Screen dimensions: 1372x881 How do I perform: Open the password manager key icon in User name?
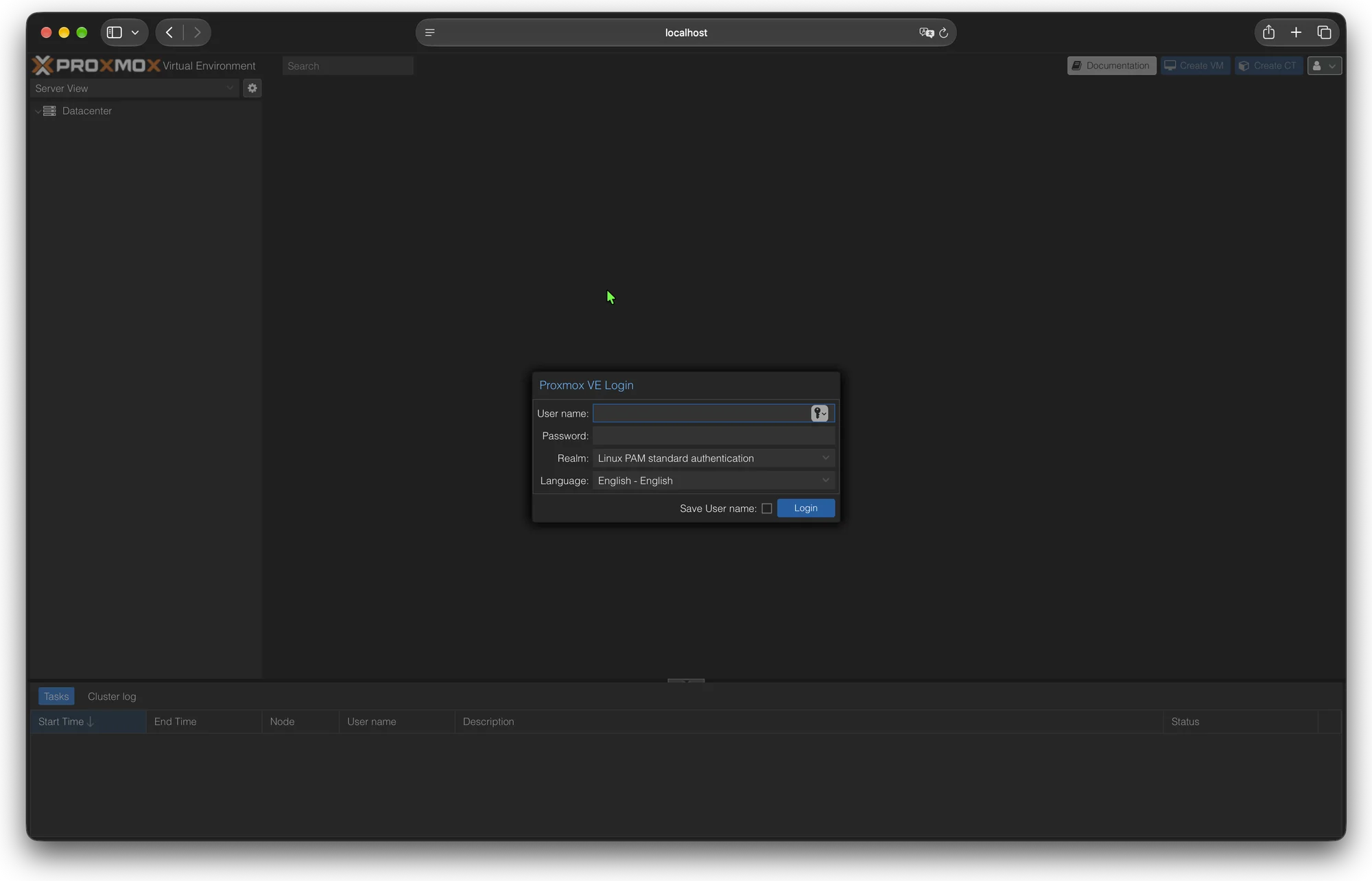click(820, 413)
